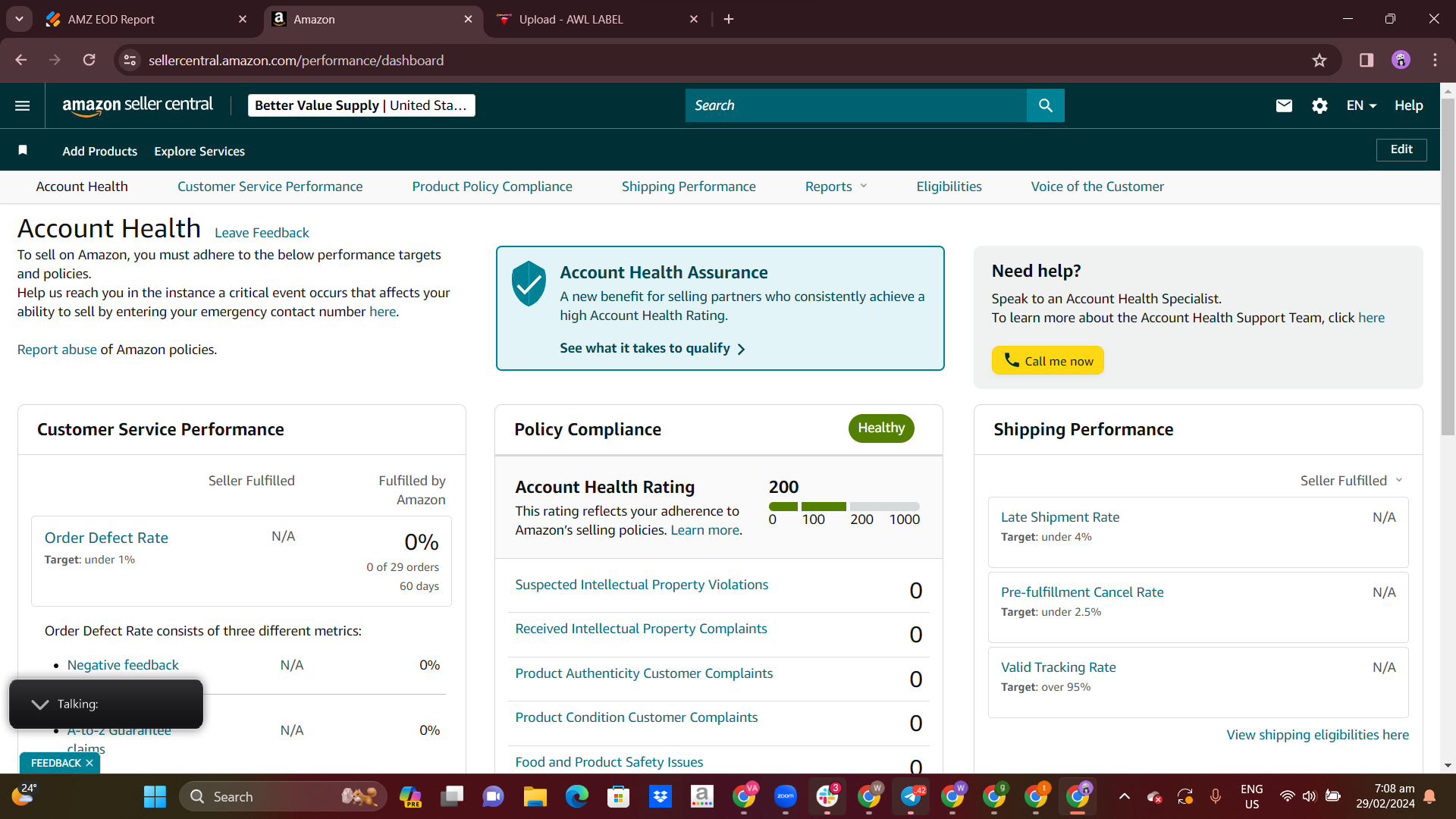Click the Call me now button
The height and width of the screenshot is (819, 1456).
pos(1047,361)
